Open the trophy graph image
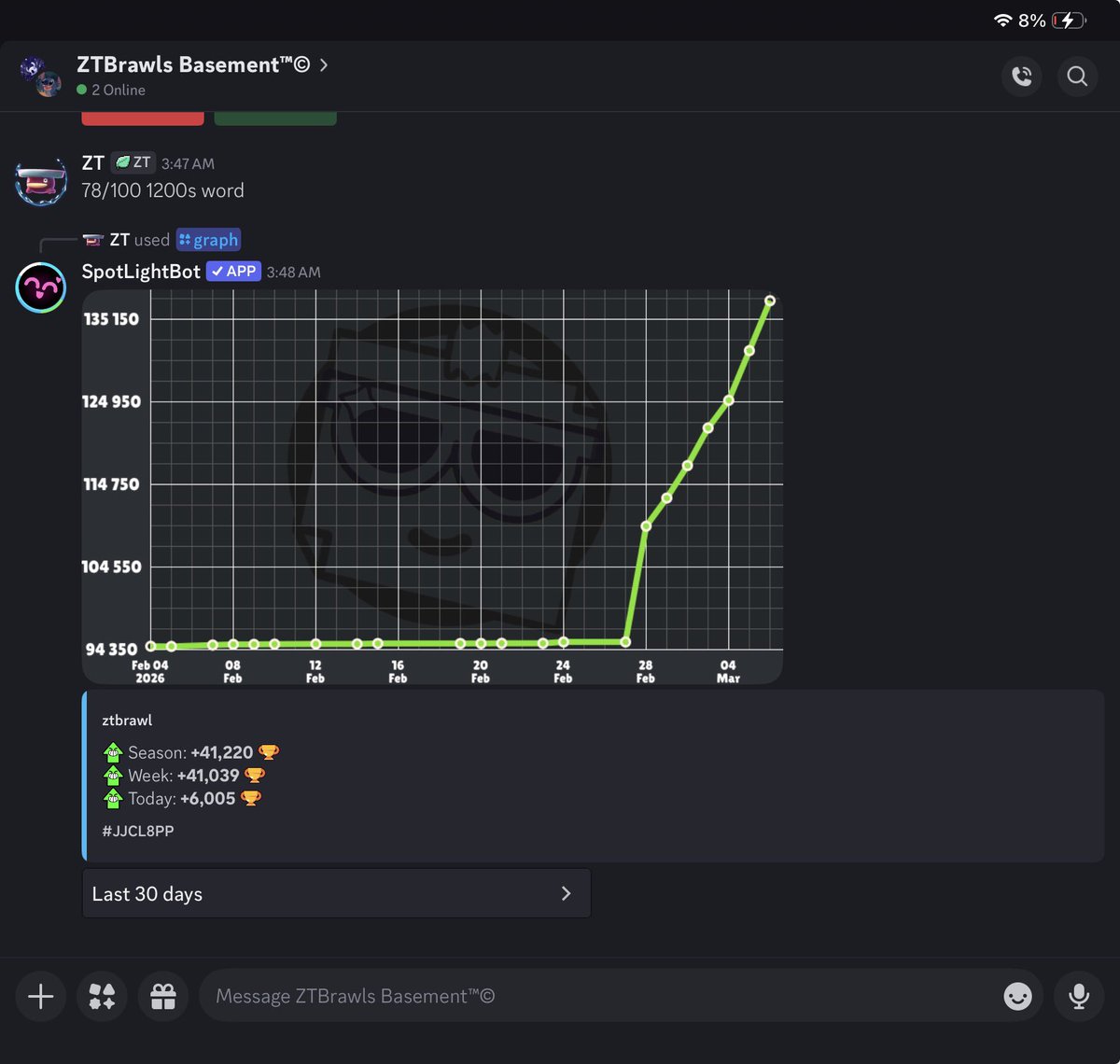This screenshot has width=1120, height=1064. [432, 487]
